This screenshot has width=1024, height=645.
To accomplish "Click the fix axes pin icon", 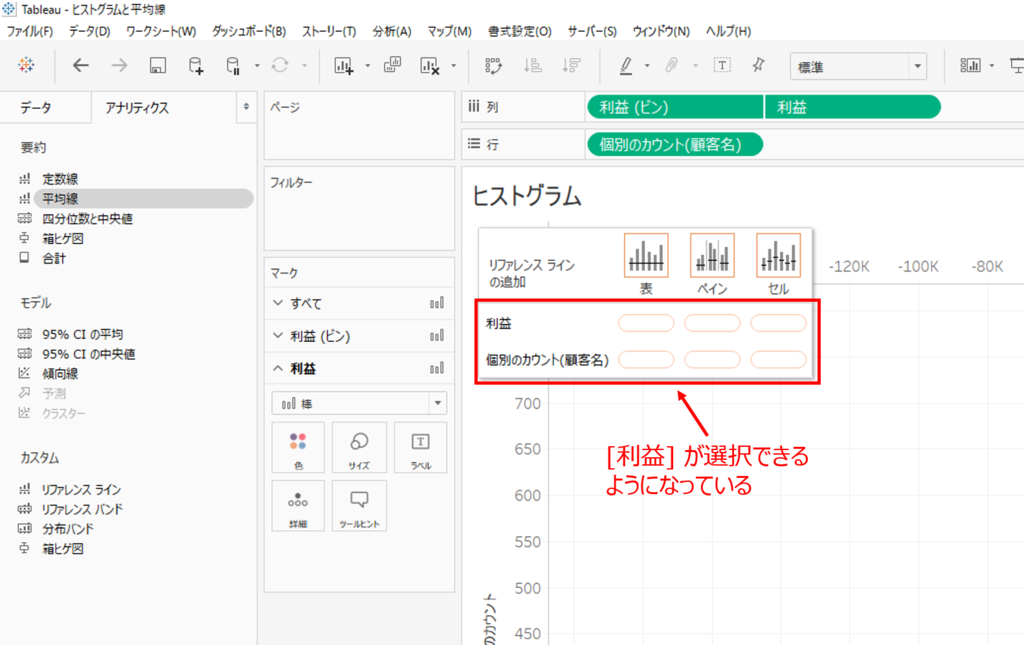I will (758, 65).
